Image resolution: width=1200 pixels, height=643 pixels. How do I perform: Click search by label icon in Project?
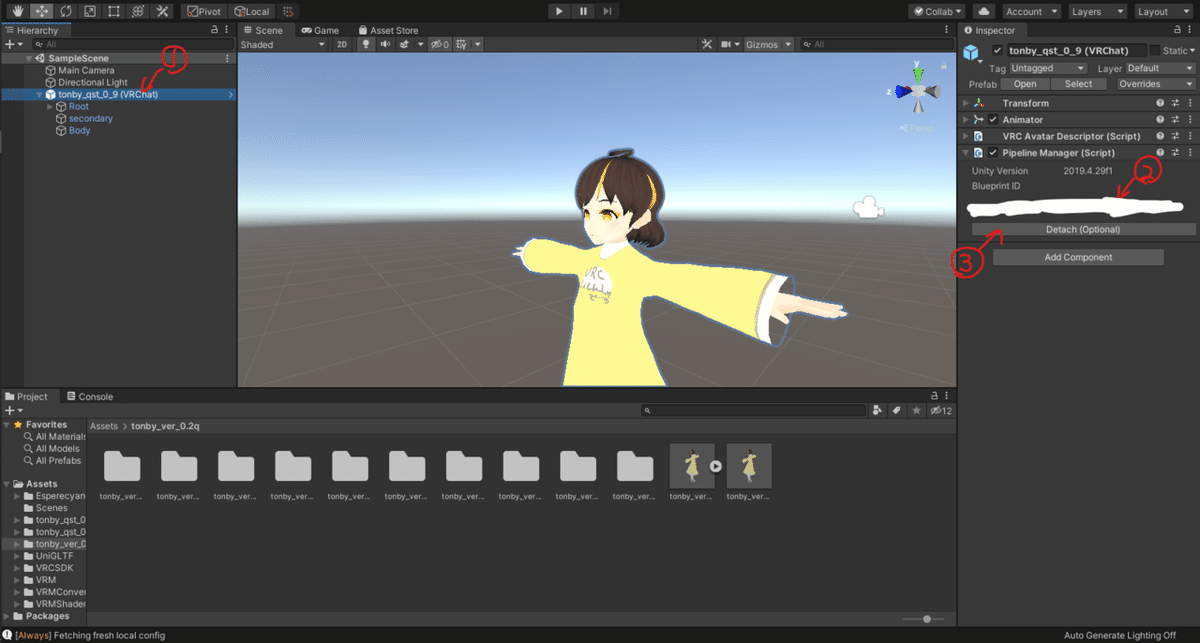click(897, 410)
